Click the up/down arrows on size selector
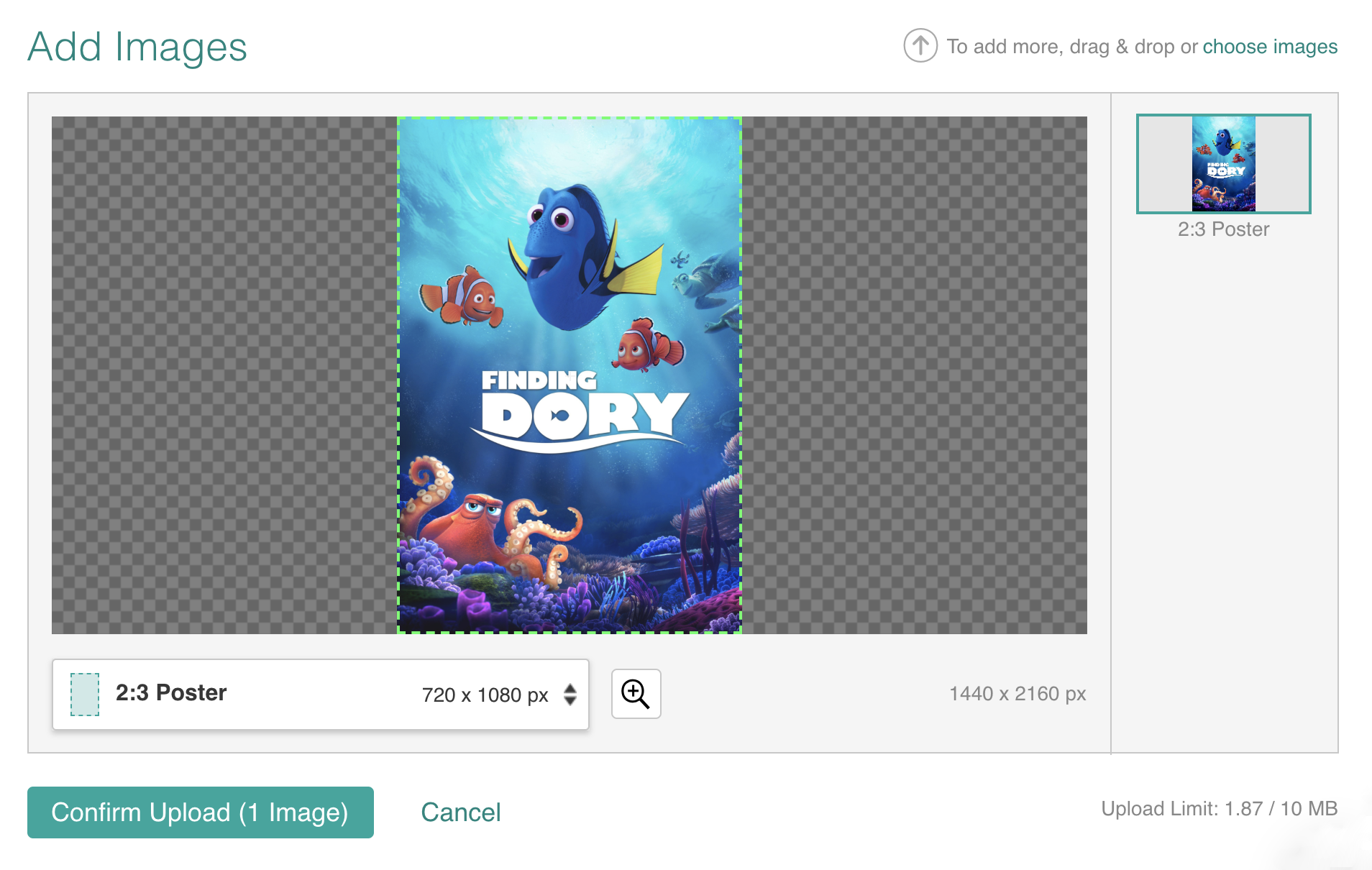Screen dimensions: 1372x870 [x=570, y=695]
